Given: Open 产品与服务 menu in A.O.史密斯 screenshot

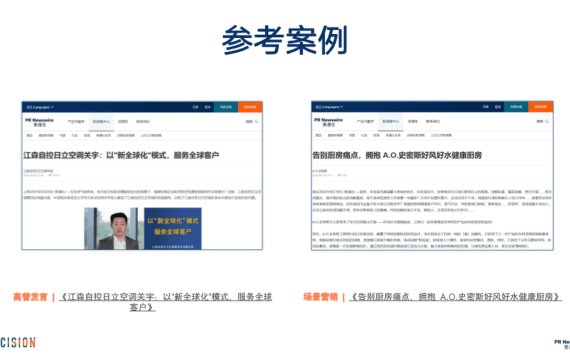Looking at the screenshot, I should point(365,121).
